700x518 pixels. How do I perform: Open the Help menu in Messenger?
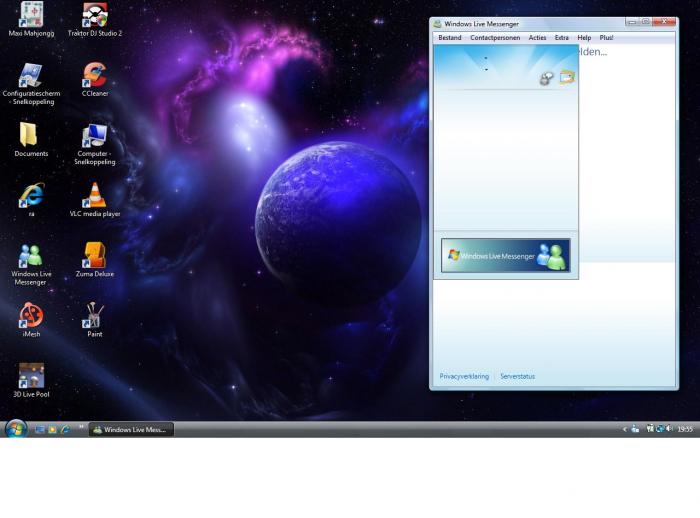[x=584, y=38]
